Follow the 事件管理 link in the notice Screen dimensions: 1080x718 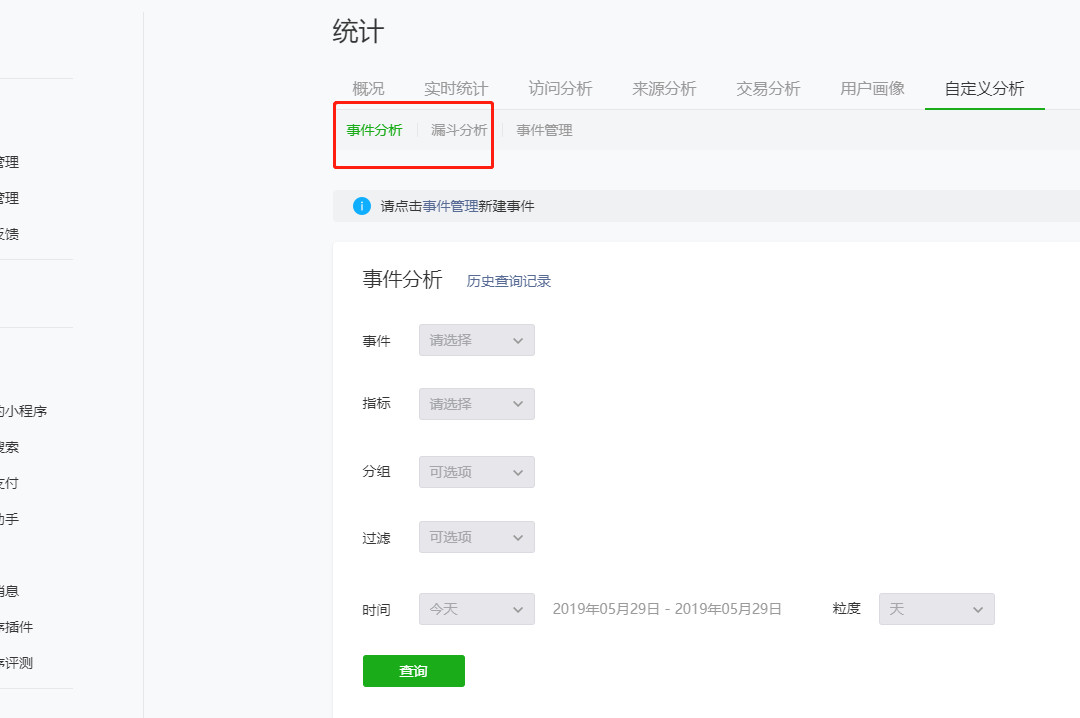(450, 206)
